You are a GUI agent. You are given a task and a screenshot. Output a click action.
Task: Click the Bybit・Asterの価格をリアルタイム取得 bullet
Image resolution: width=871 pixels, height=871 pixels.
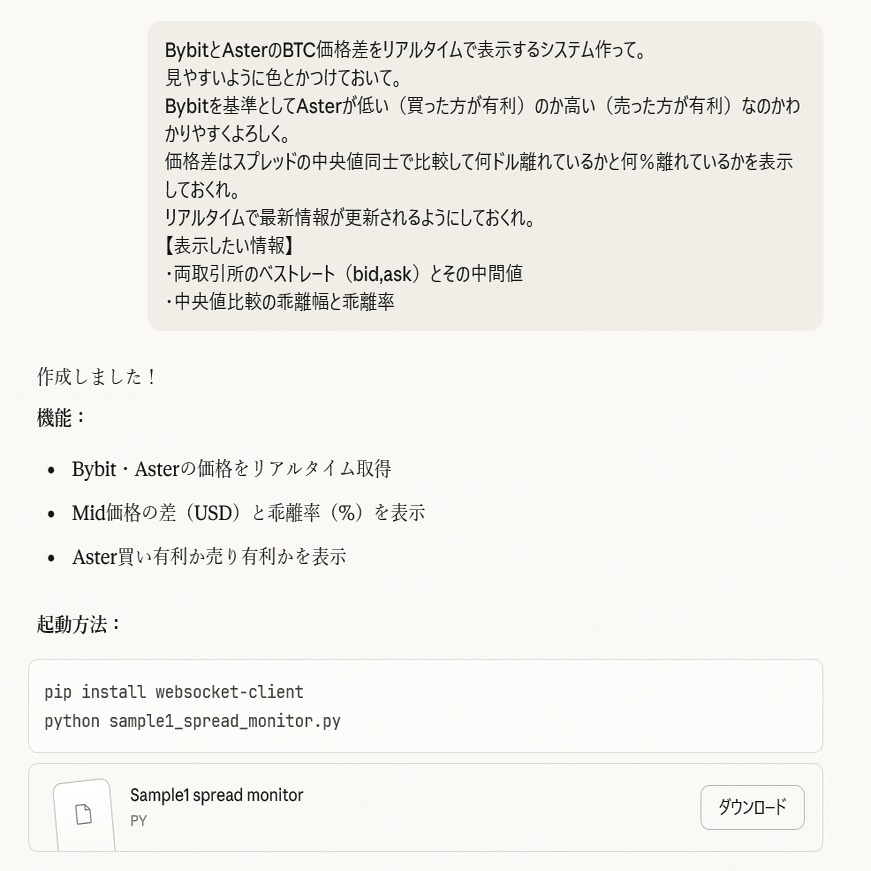click(231, 469)
